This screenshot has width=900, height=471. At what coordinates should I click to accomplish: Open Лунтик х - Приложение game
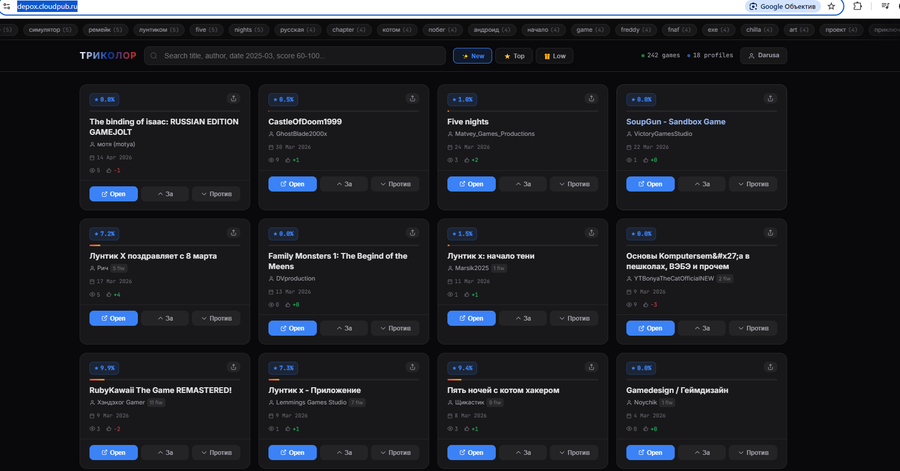point(292,453)
